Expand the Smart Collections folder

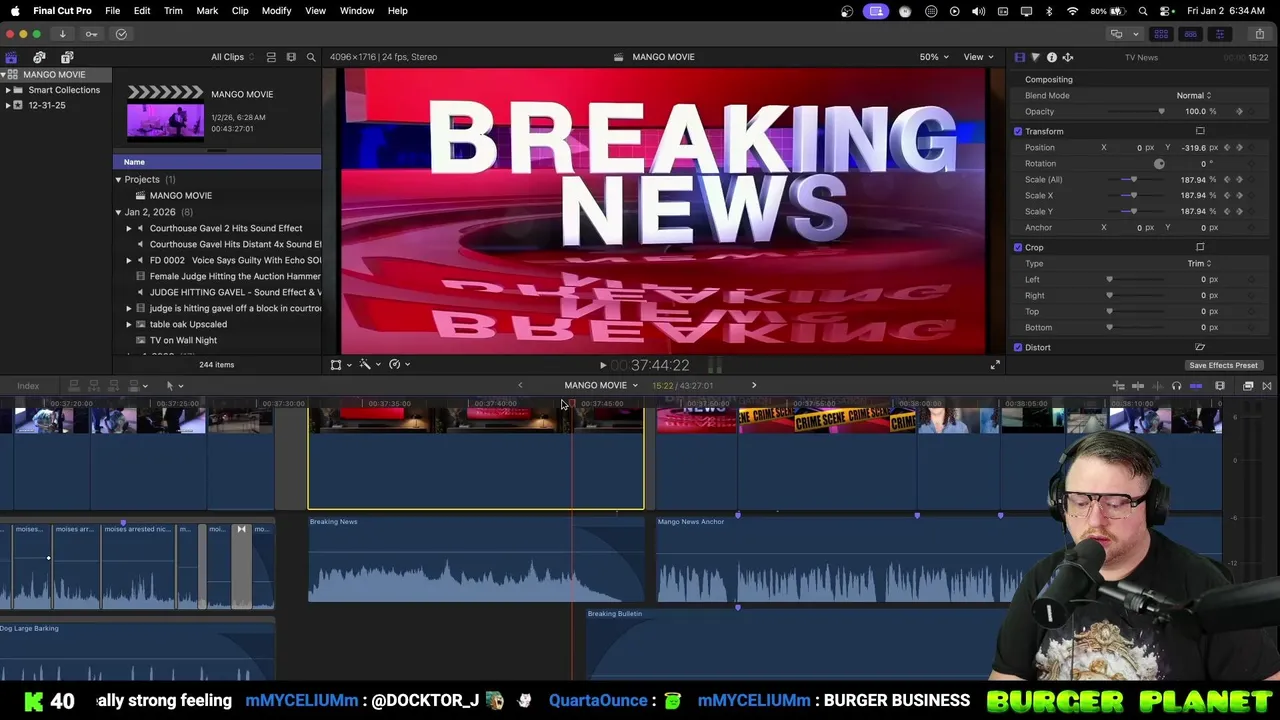(8, 90)
